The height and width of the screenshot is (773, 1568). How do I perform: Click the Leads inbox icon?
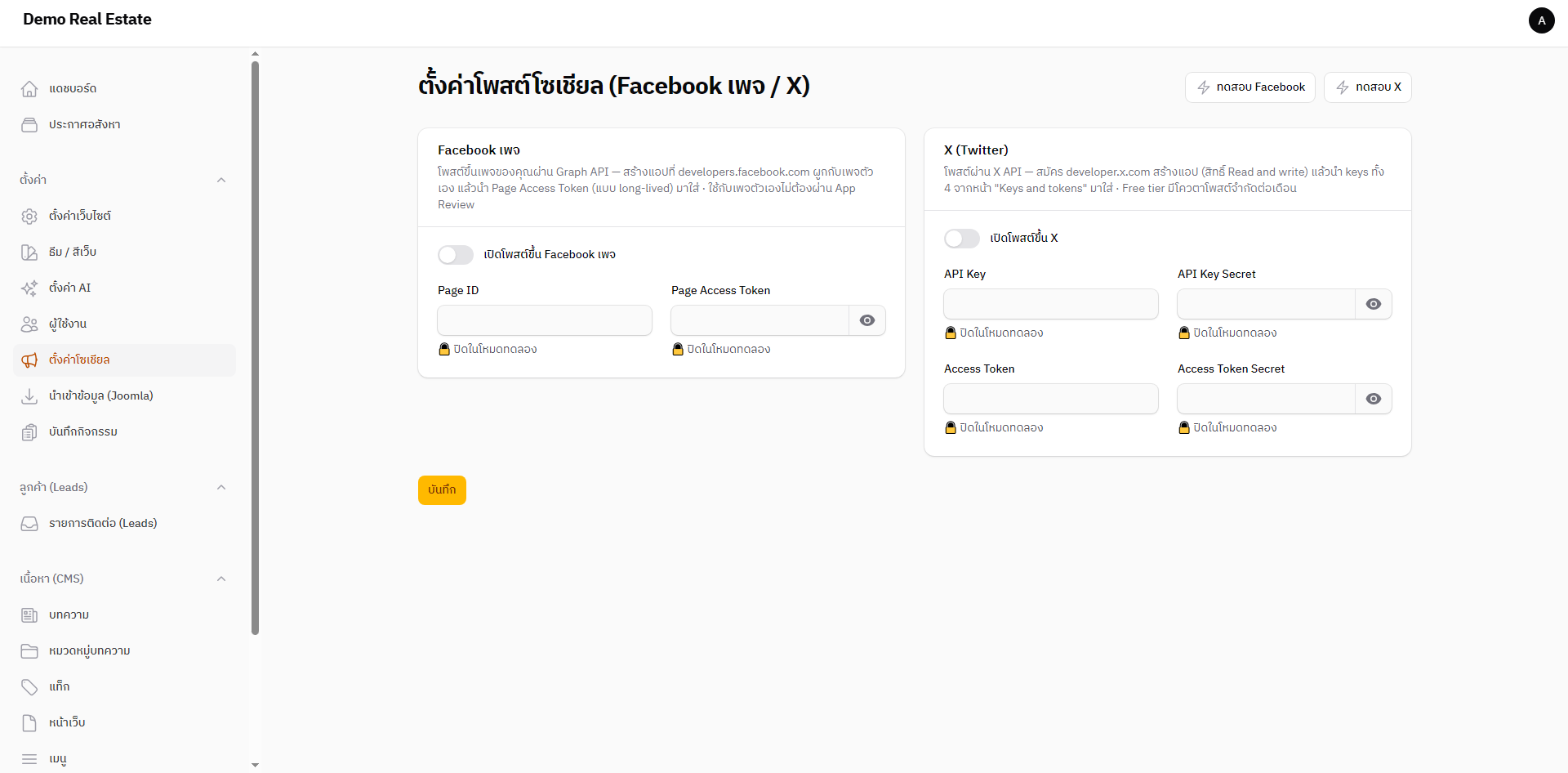click(x=29, y=523)
